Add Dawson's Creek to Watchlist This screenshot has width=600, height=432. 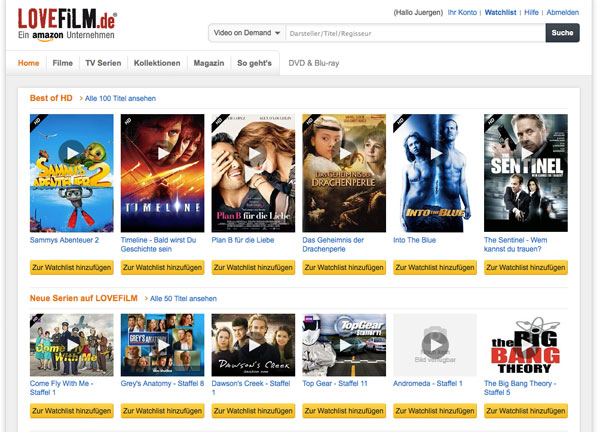coord(253,411)
